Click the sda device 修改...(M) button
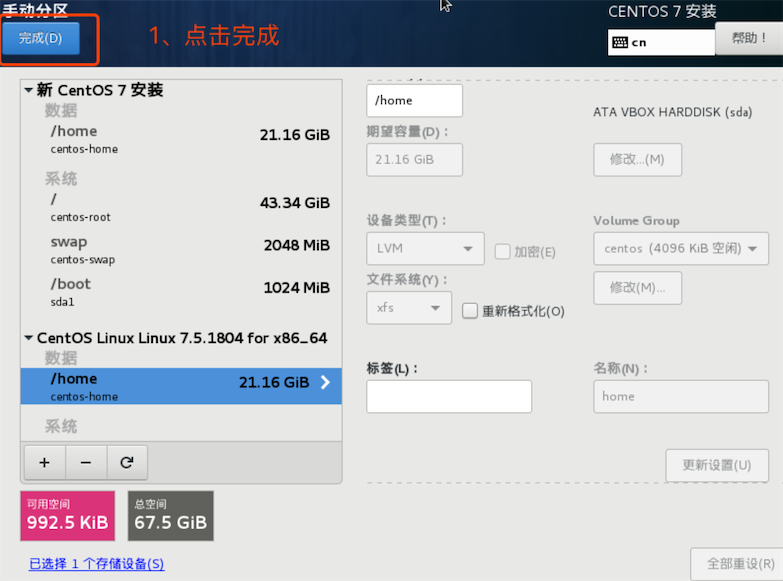Viewport: 783px width, 581px height. coord(637,160)
